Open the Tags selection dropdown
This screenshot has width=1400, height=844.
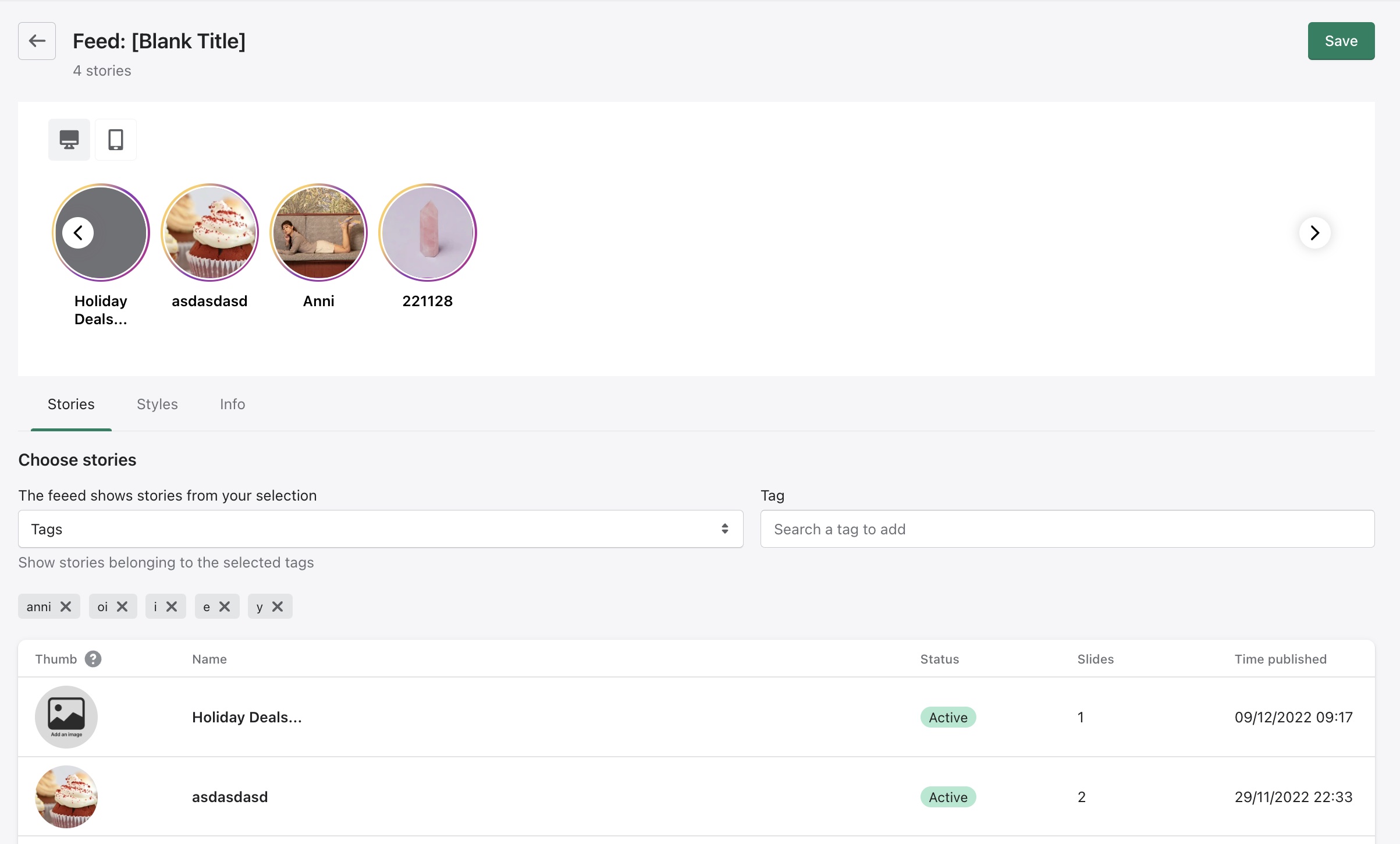pyautogui.click(x=381, y=529)
